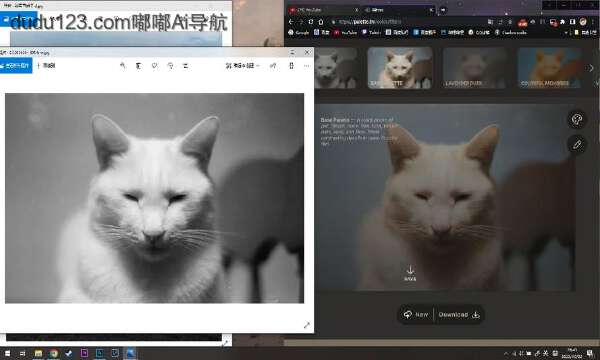600x360 pixels.
Task: Expand the hidden bookmarks overflow chevron
Action: click(566, 33)
